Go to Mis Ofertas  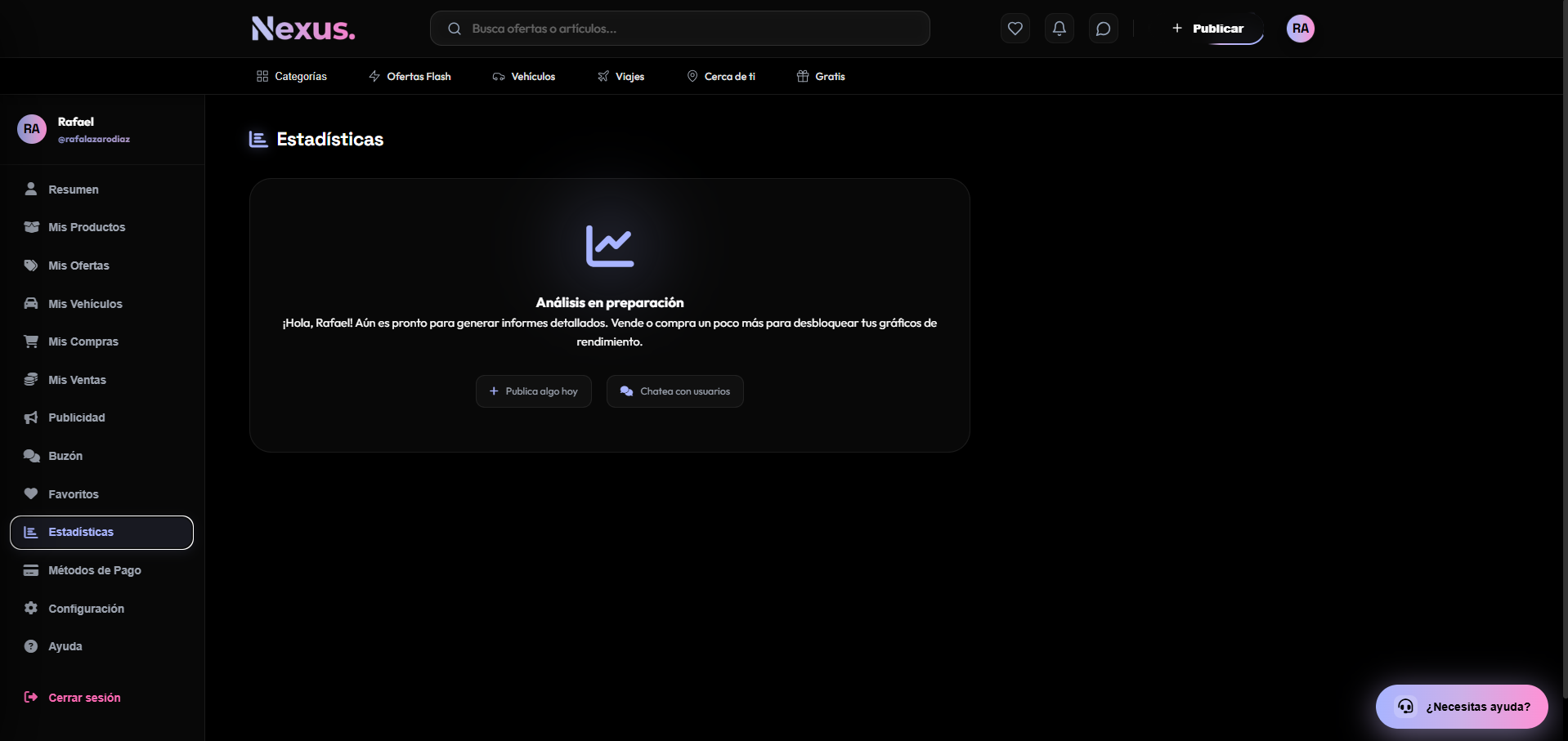pos(101,266)
